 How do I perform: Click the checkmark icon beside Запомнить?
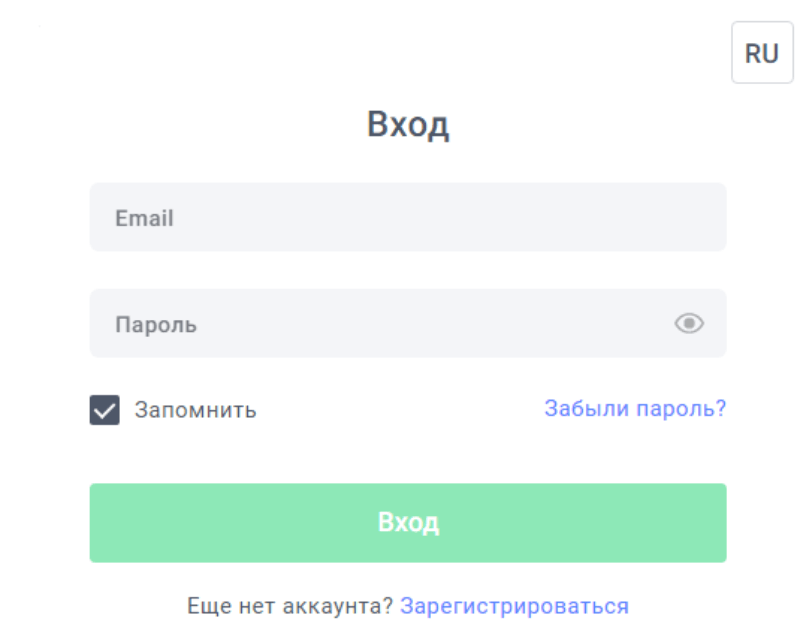click(x=105, y=410)
